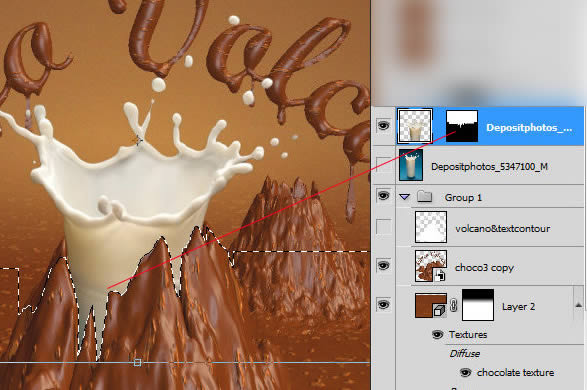This screenshot has height=390, width=587.
Task: Click the link icon on Layer 2
Action: 454,305
